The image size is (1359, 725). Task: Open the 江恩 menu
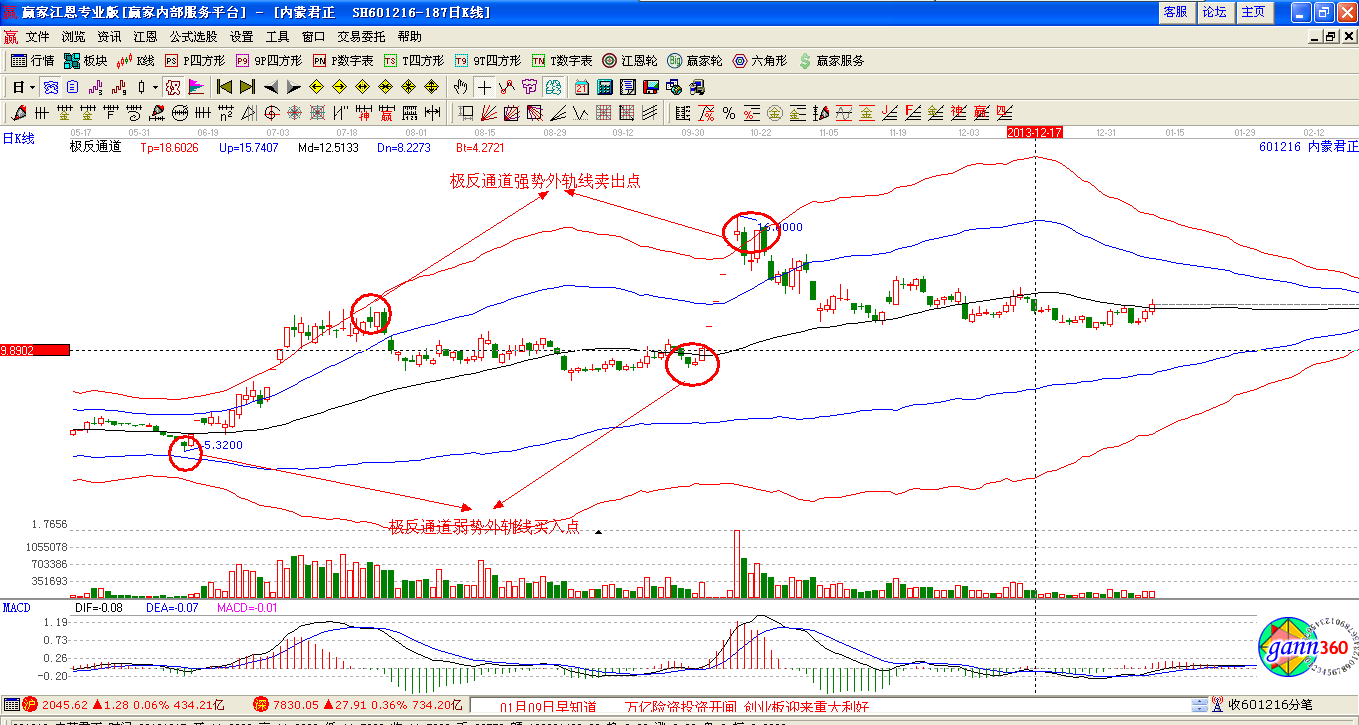coord(146,37)
